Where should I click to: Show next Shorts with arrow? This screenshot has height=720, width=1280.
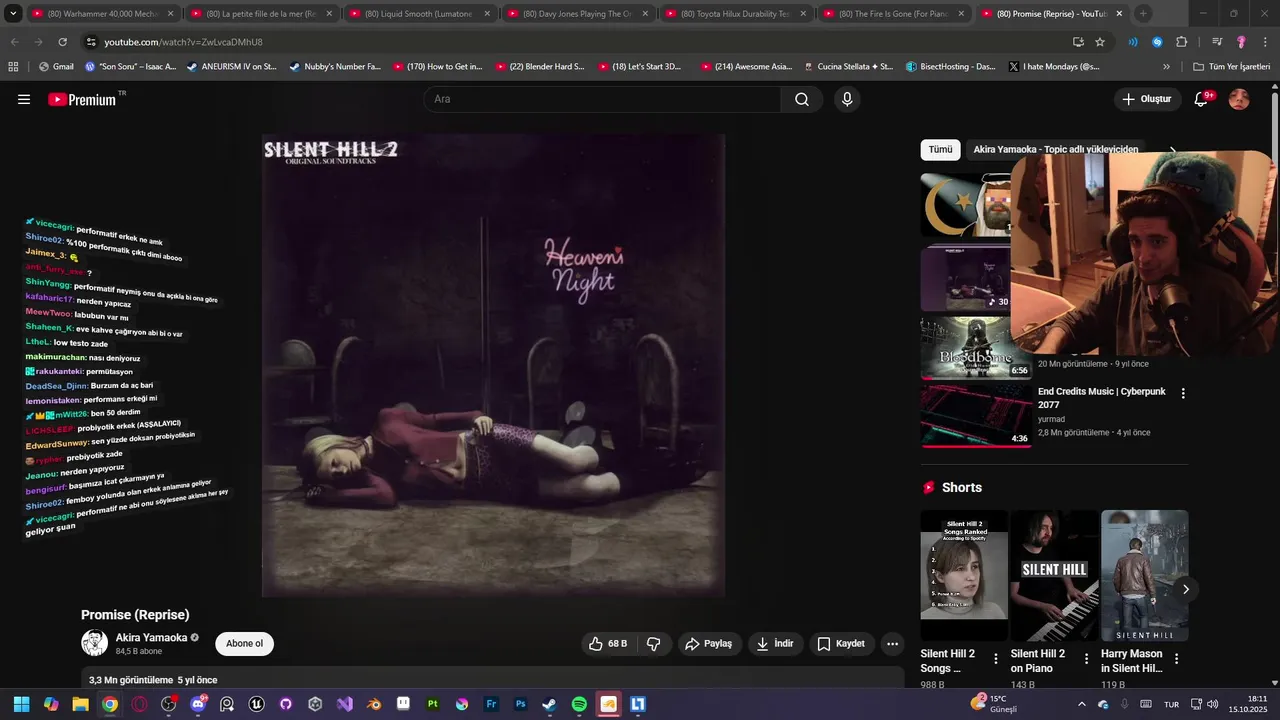(1185, 589)
